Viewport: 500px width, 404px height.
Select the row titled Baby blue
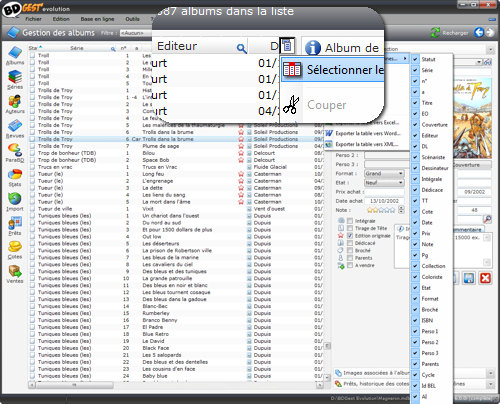click(176, 376)
